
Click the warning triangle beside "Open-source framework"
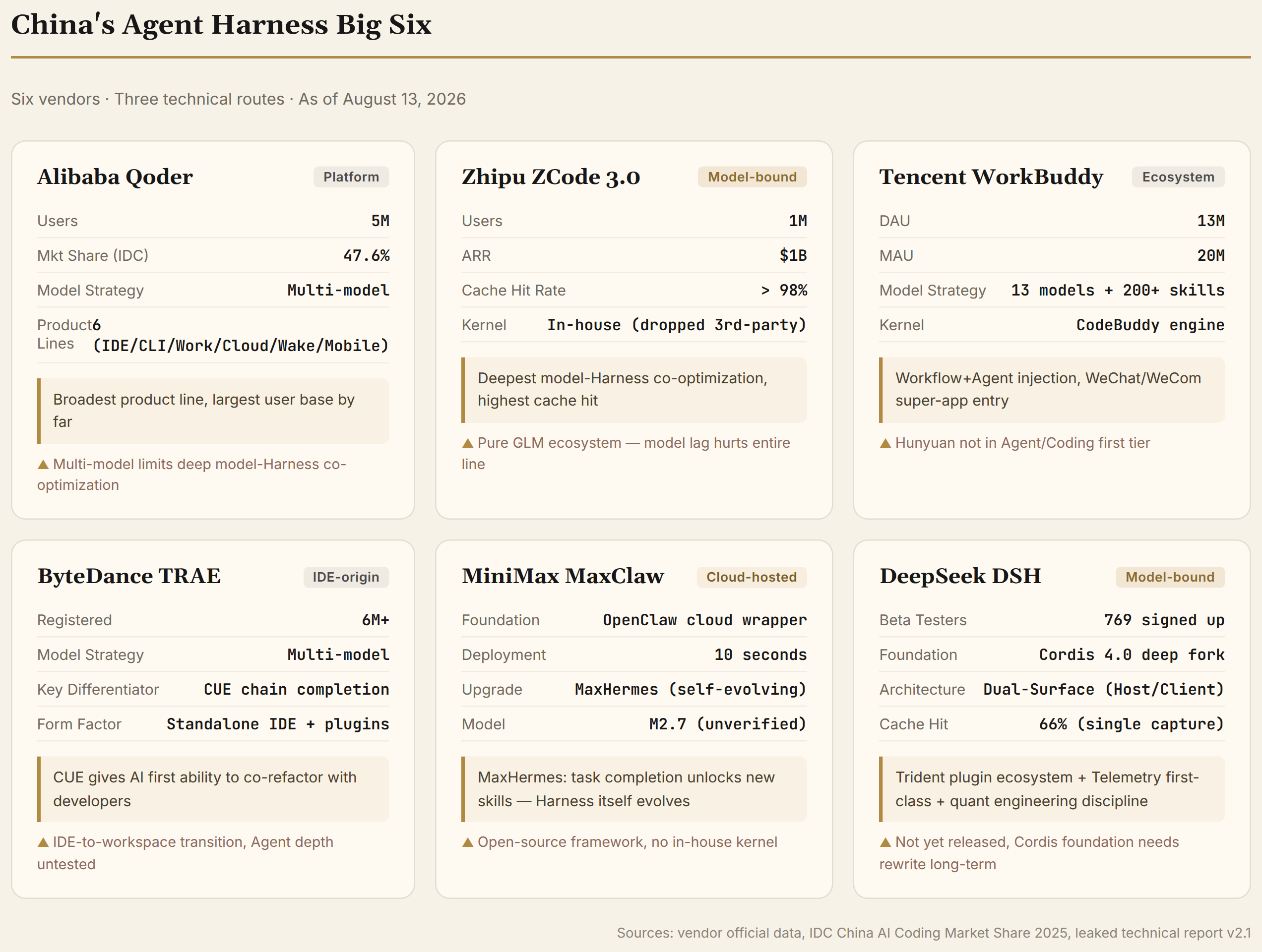point(467,842)
